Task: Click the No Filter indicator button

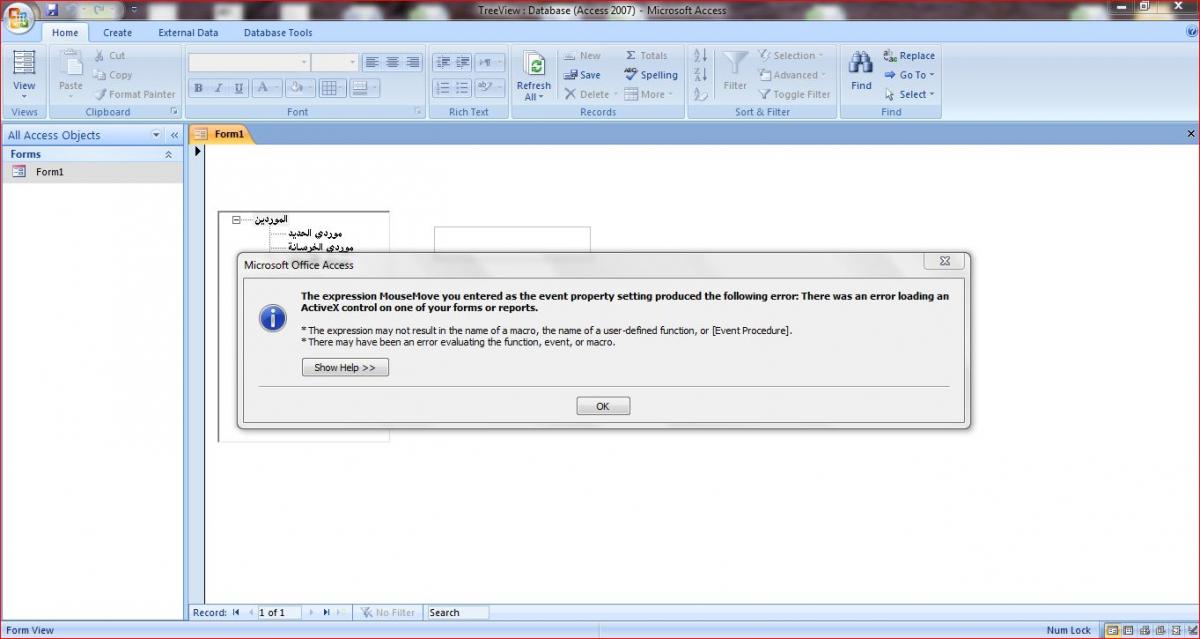Action: pyautogui.click(x=387, y=613)
